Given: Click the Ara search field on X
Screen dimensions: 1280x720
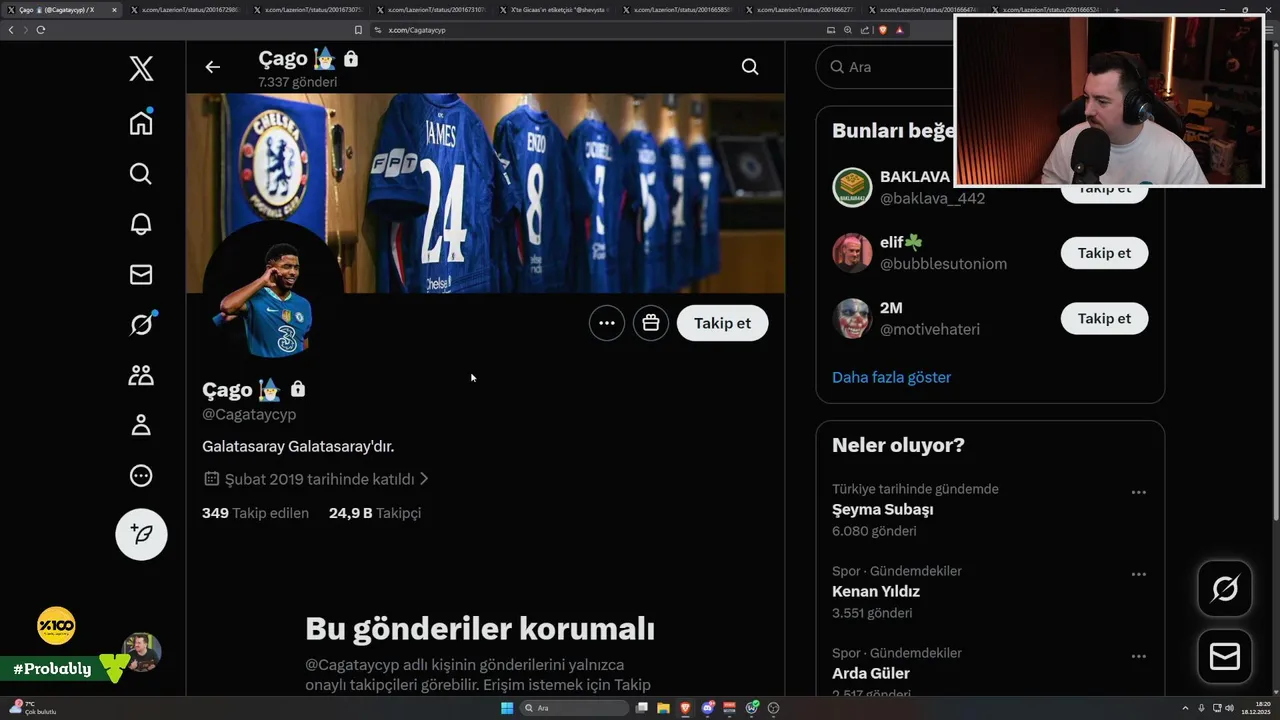Looking at the screenshot, I should click(x=886, y=67).
